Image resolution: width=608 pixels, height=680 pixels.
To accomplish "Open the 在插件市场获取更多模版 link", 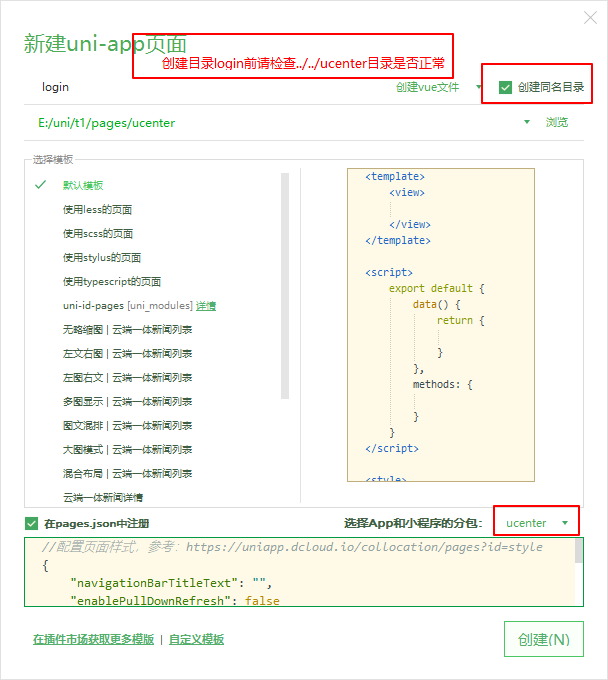I will [93, 640].
